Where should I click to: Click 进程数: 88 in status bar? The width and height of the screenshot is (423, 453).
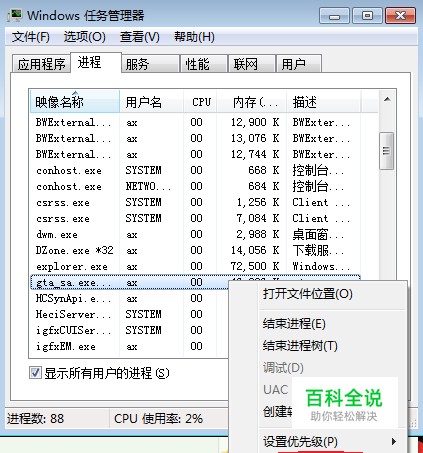pyautogui.click(x=35, y=419)
